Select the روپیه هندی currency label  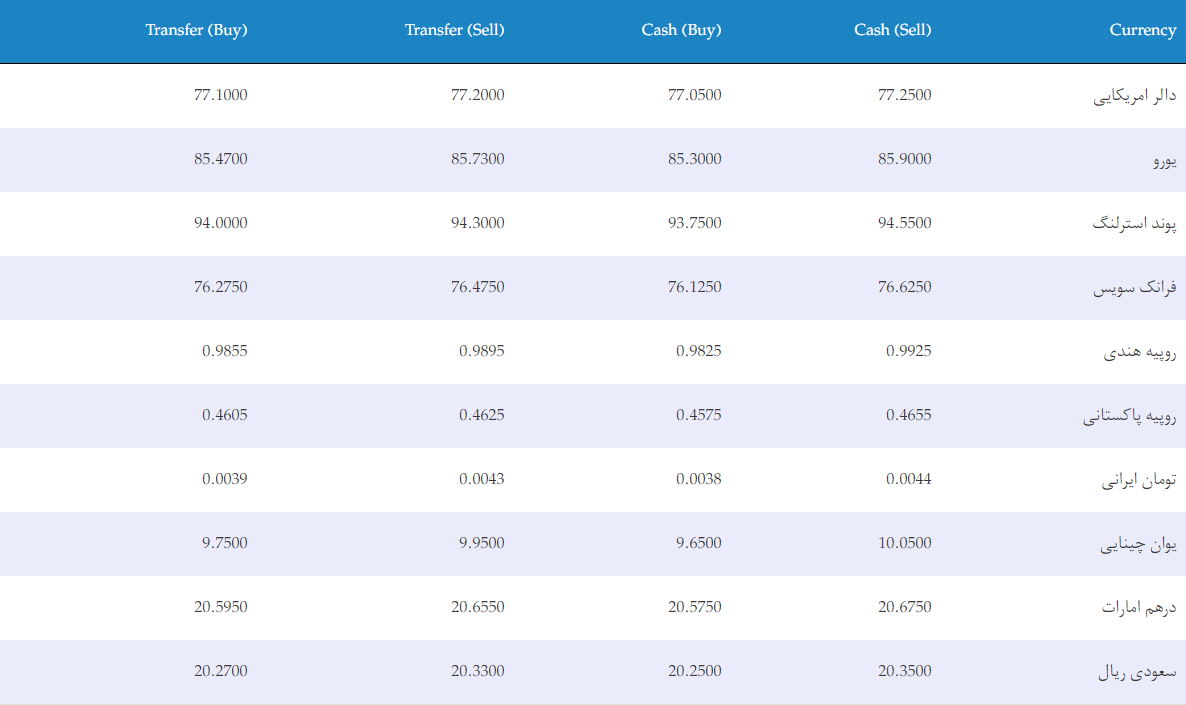point(1140,352)
